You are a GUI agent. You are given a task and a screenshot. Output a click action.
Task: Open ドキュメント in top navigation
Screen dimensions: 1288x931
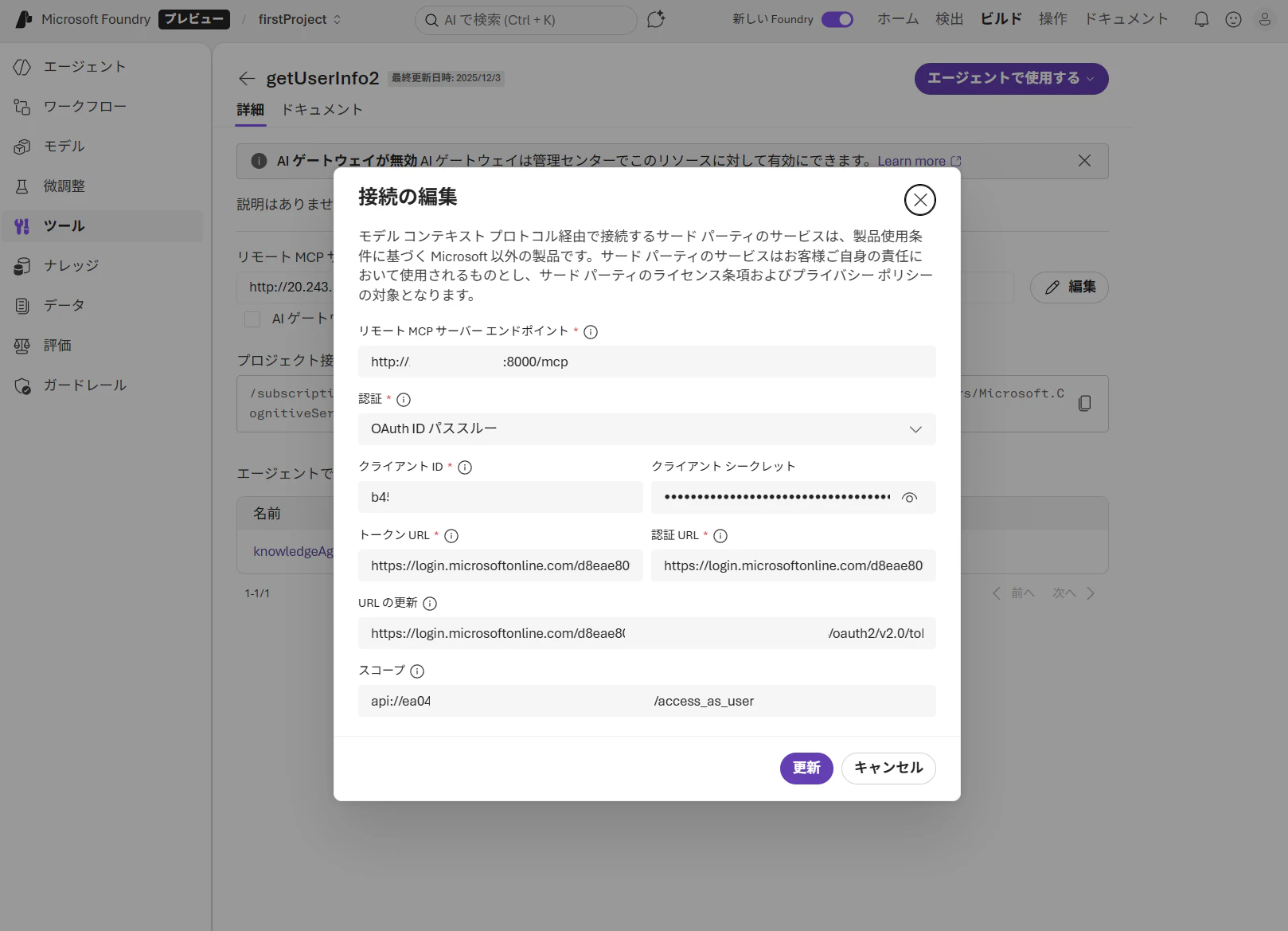coord(1126,19)
